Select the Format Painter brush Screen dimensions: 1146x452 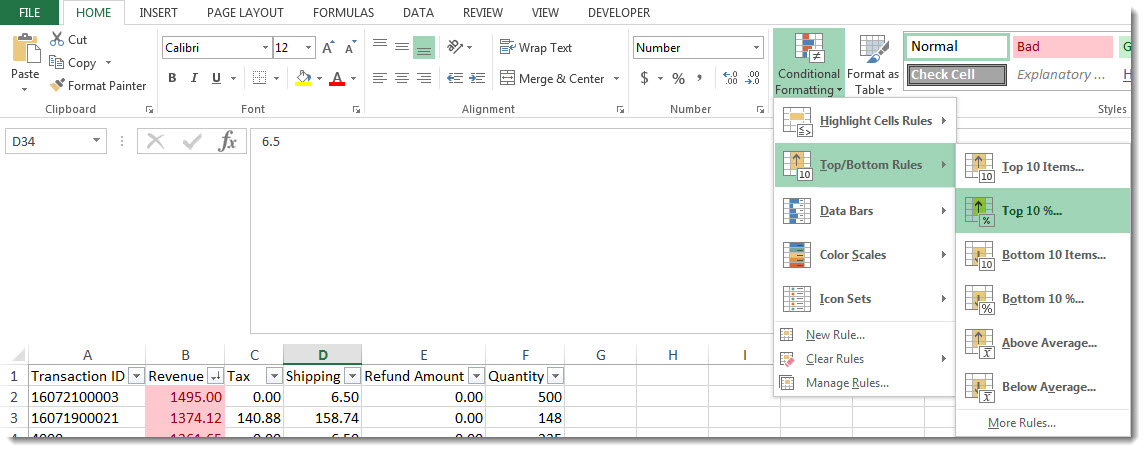[57, 86]
